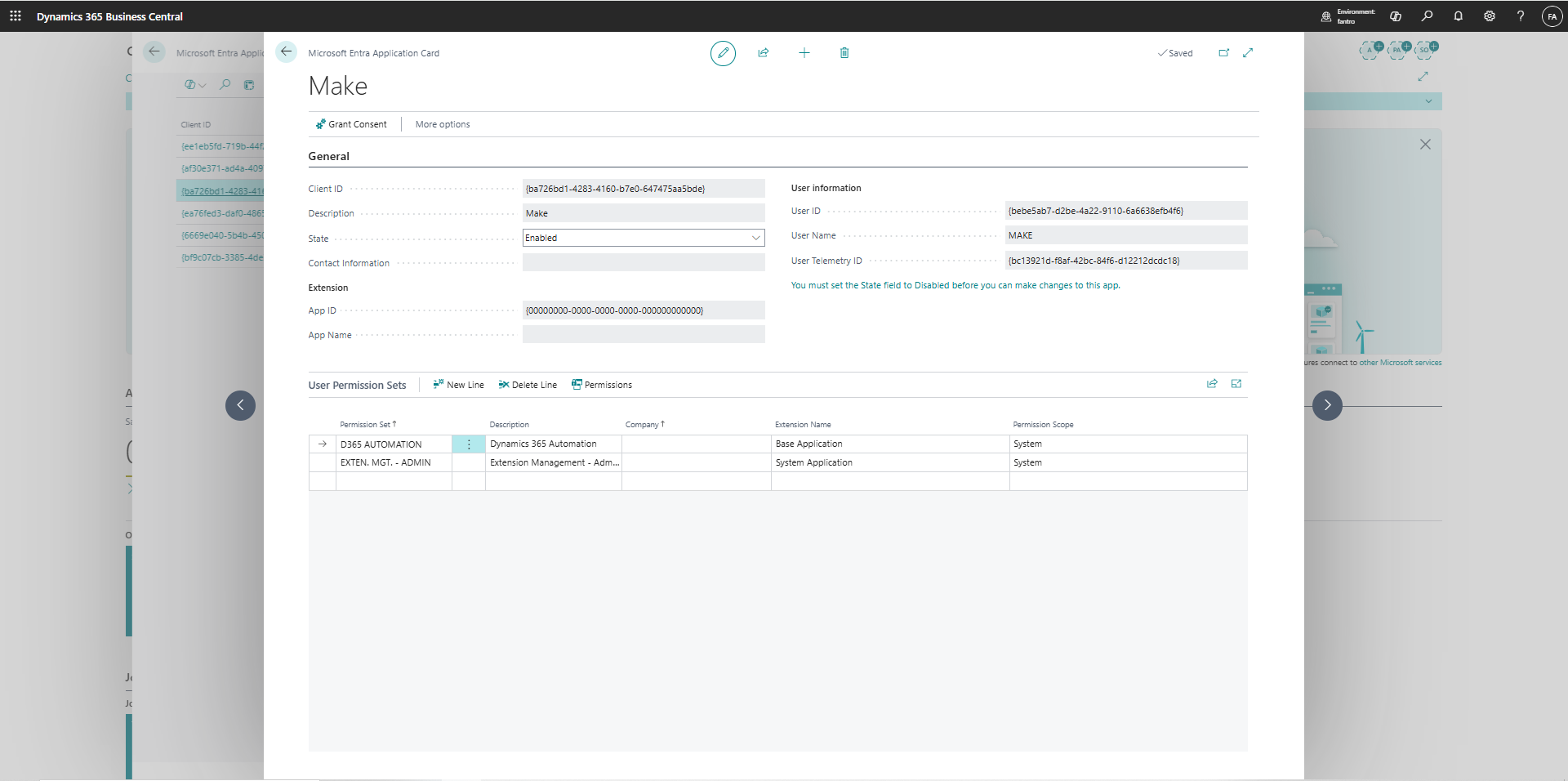Screen dimensions: 1568x781
Task: Click the Client ID field on the card
Action: [x=644, y=189]
